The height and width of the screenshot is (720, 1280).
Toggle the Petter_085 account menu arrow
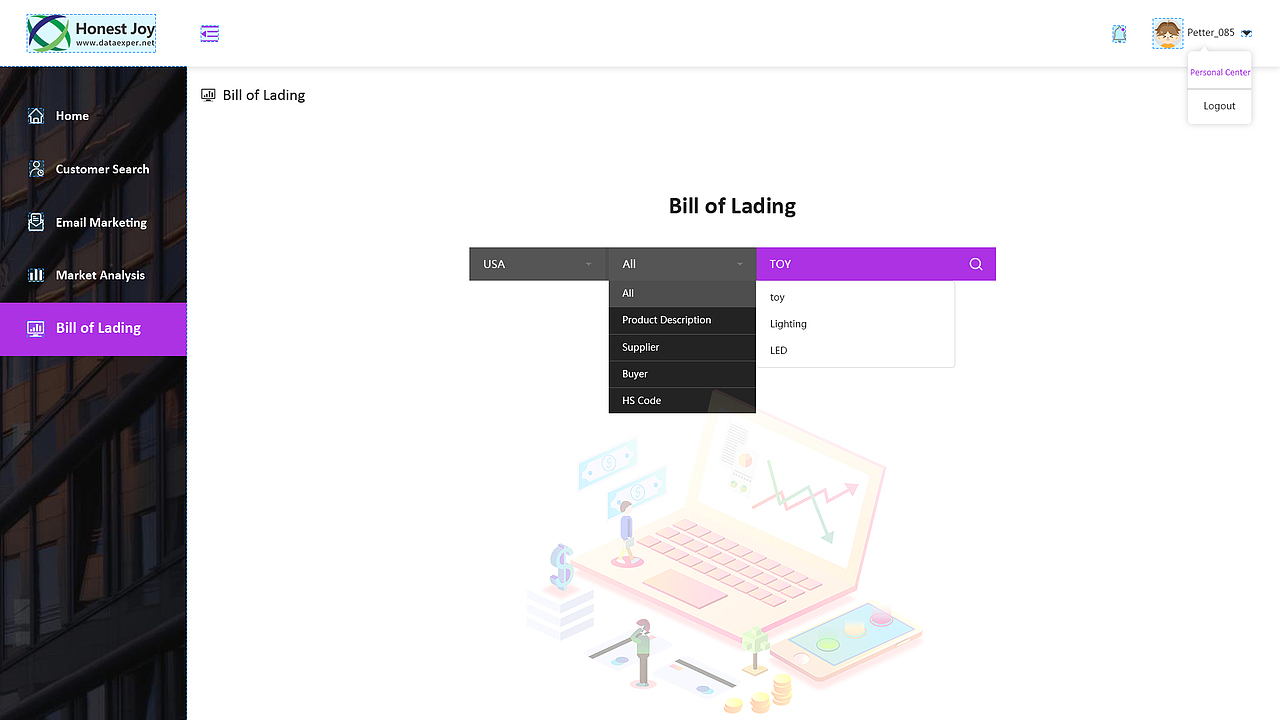tap(1246, 34)
